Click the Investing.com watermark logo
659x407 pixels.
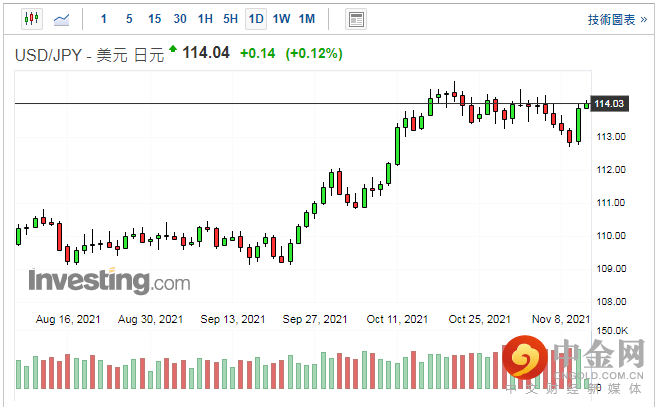pyautogui.click(x=108, y=281)
